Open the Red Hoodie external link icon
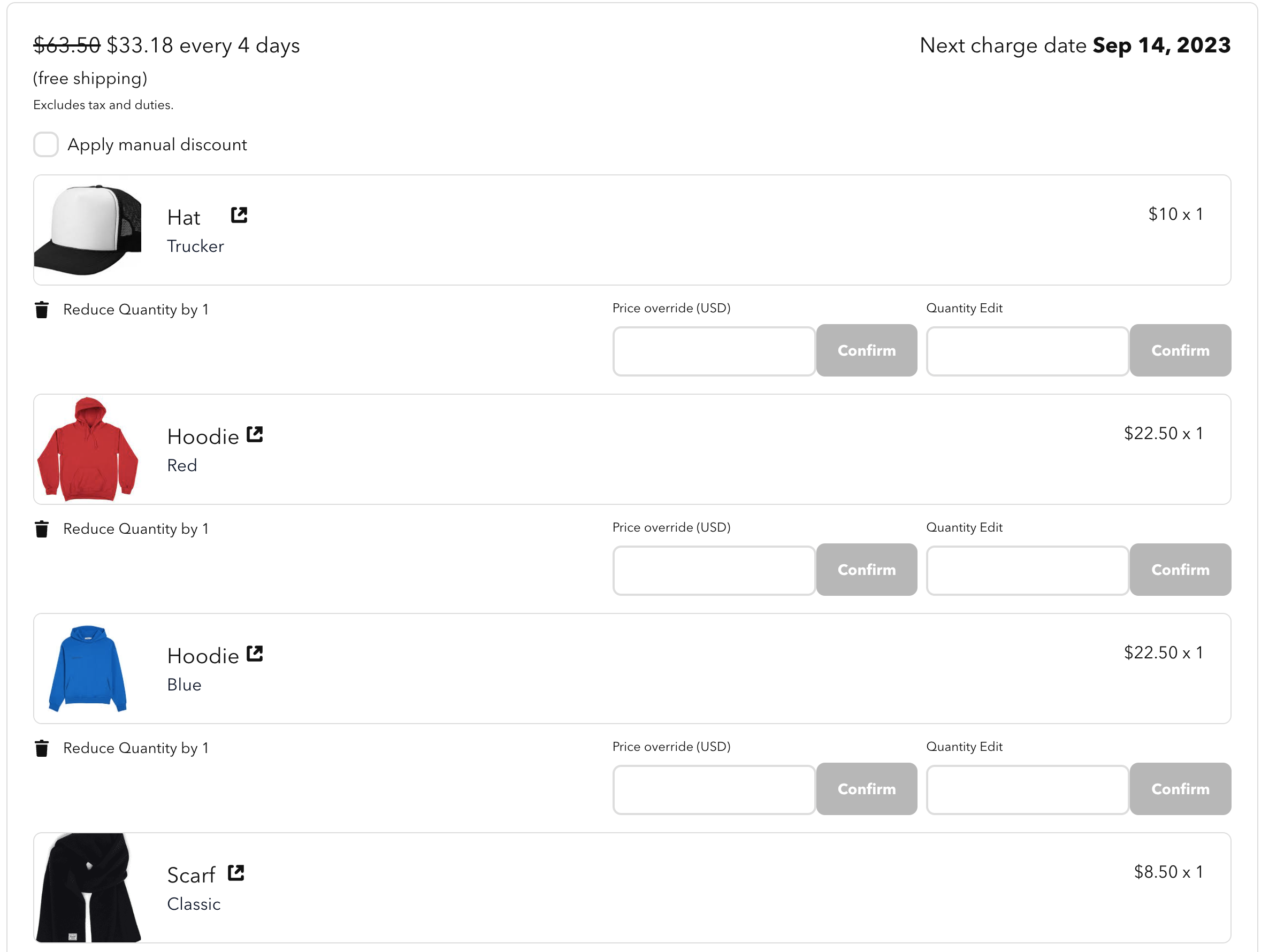Image resolution: width=1269 pixels, height=952 pixels. (x=255, y=434)
